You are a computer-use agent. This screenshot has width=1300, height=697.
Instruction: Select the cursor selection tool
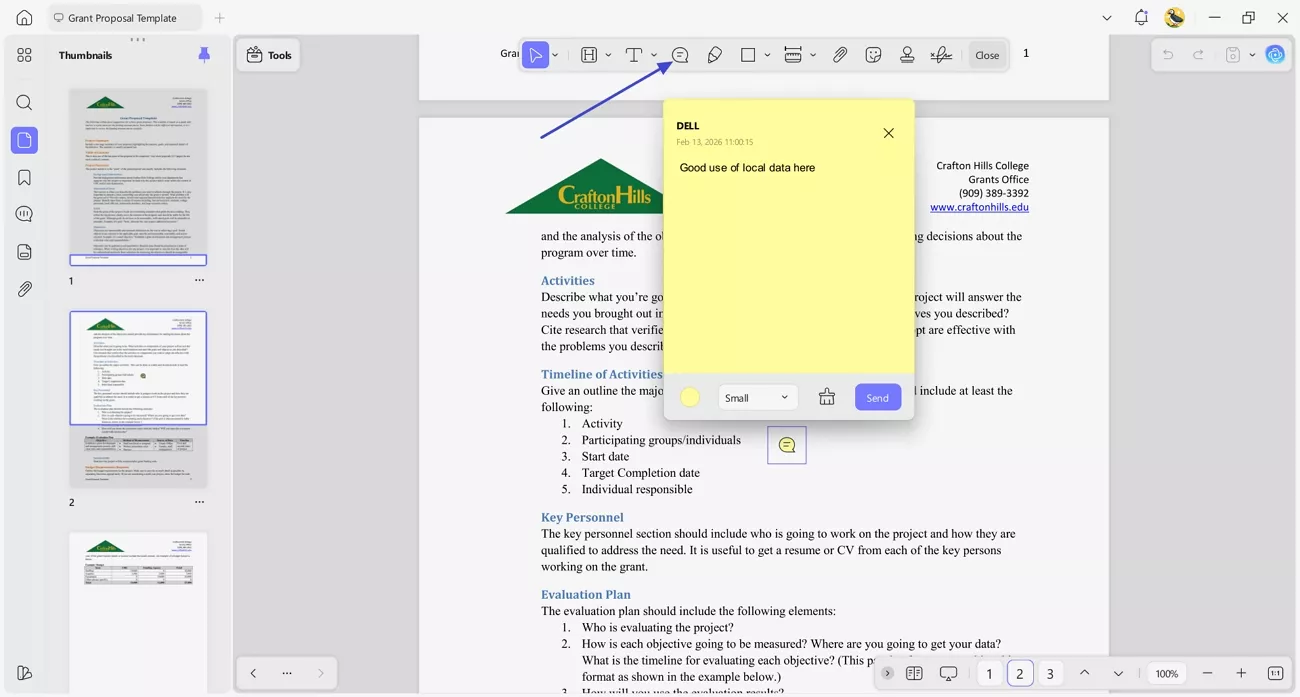coord(536,55)
